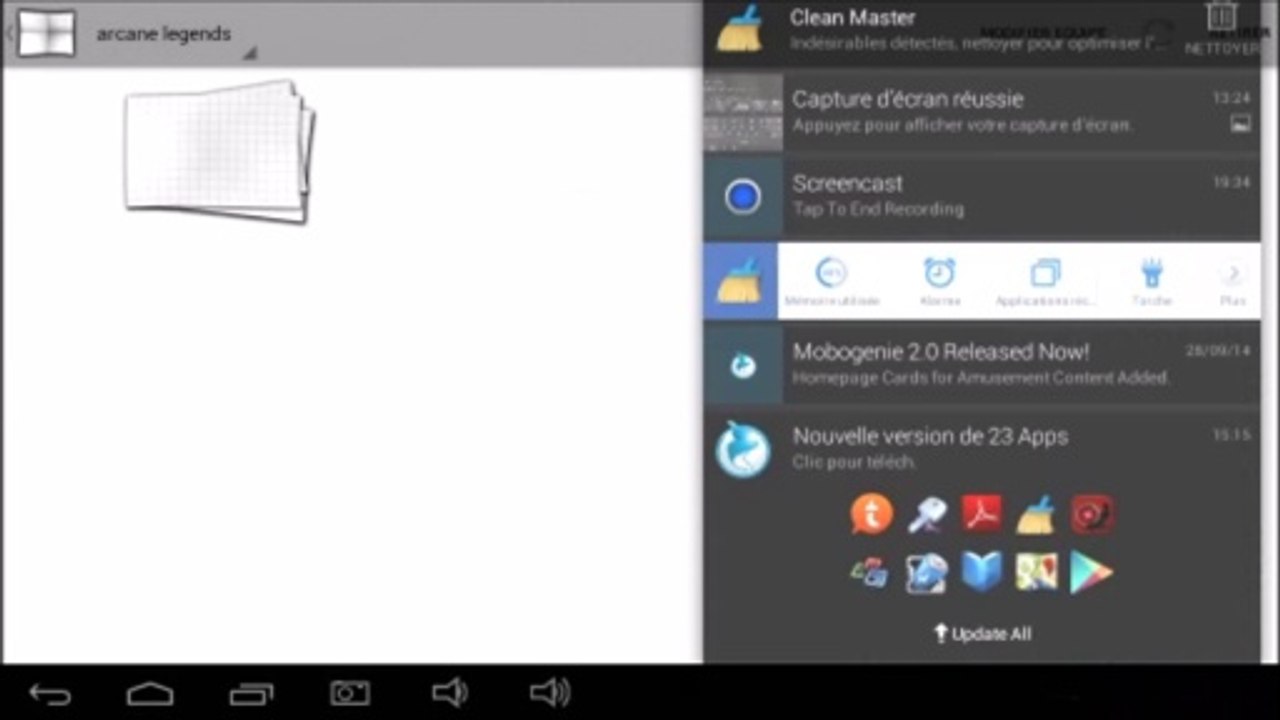Tap the round Mobogenie icon beside 'Nouvelle version'
The image size is (1280, 720).
point(743,450)
